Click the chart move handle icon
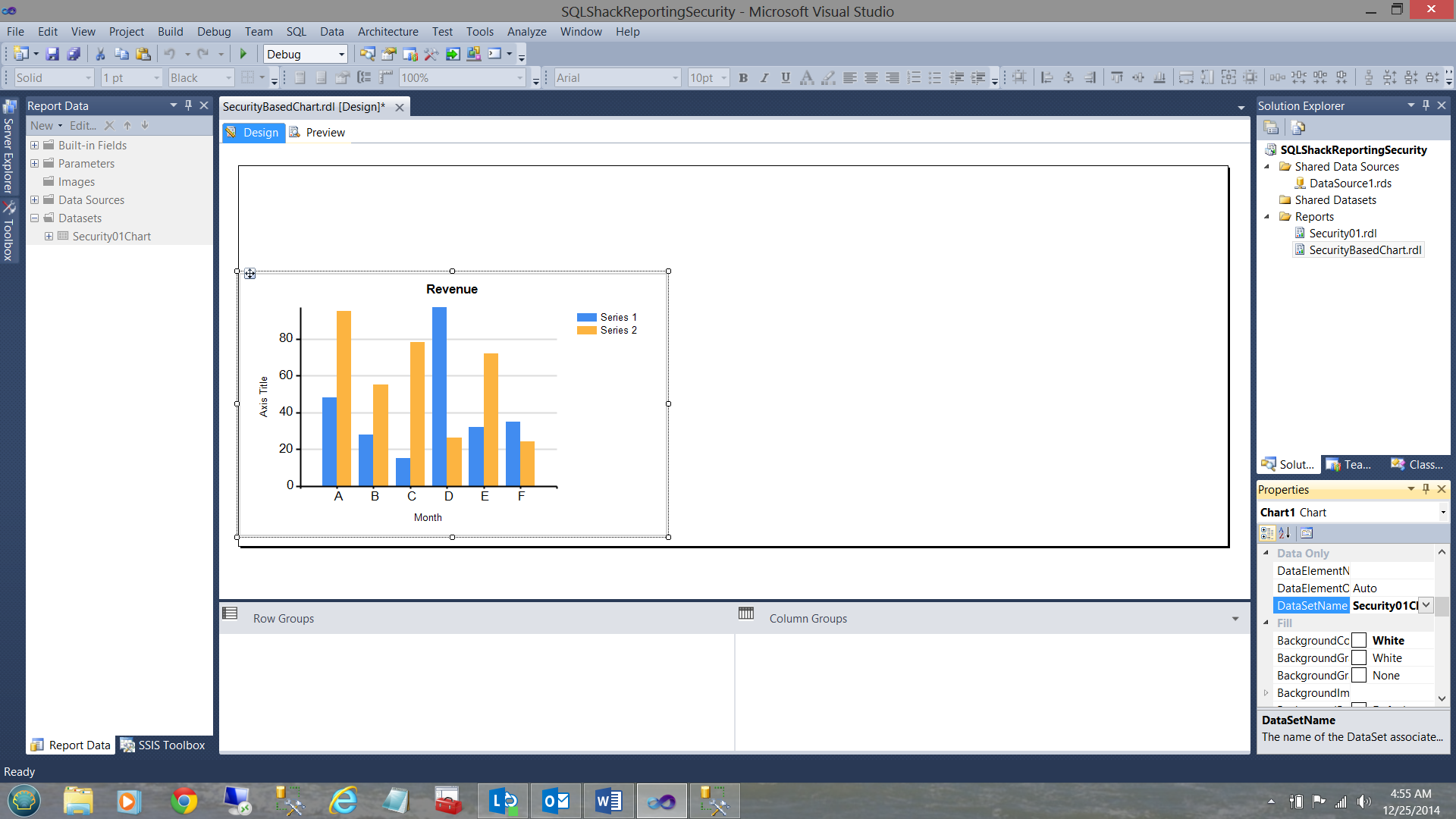 coord(249,274)
